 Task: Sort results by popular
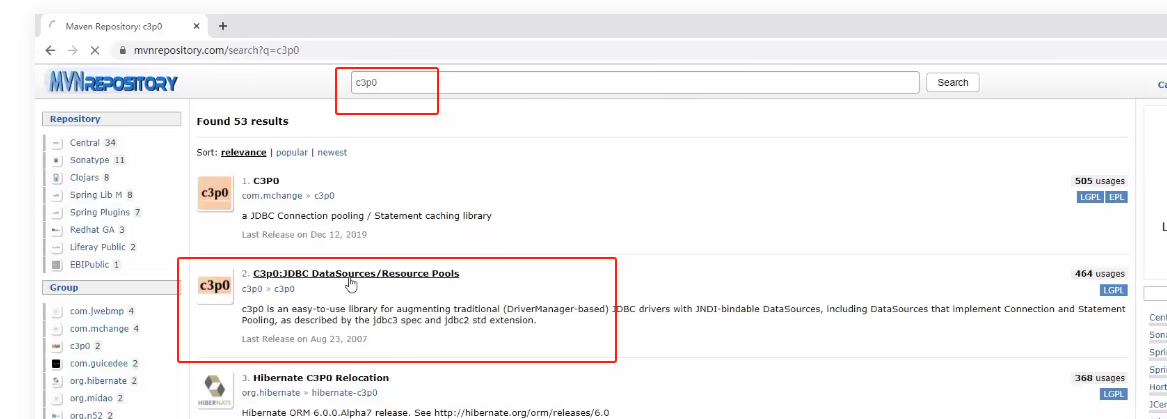pyautogui.click(x=292, y=153)
